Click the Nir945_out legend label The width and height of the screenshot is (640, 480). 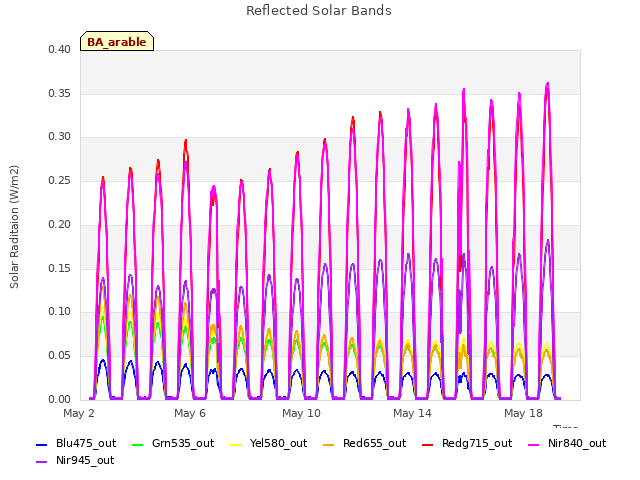[x=85, y=460]
